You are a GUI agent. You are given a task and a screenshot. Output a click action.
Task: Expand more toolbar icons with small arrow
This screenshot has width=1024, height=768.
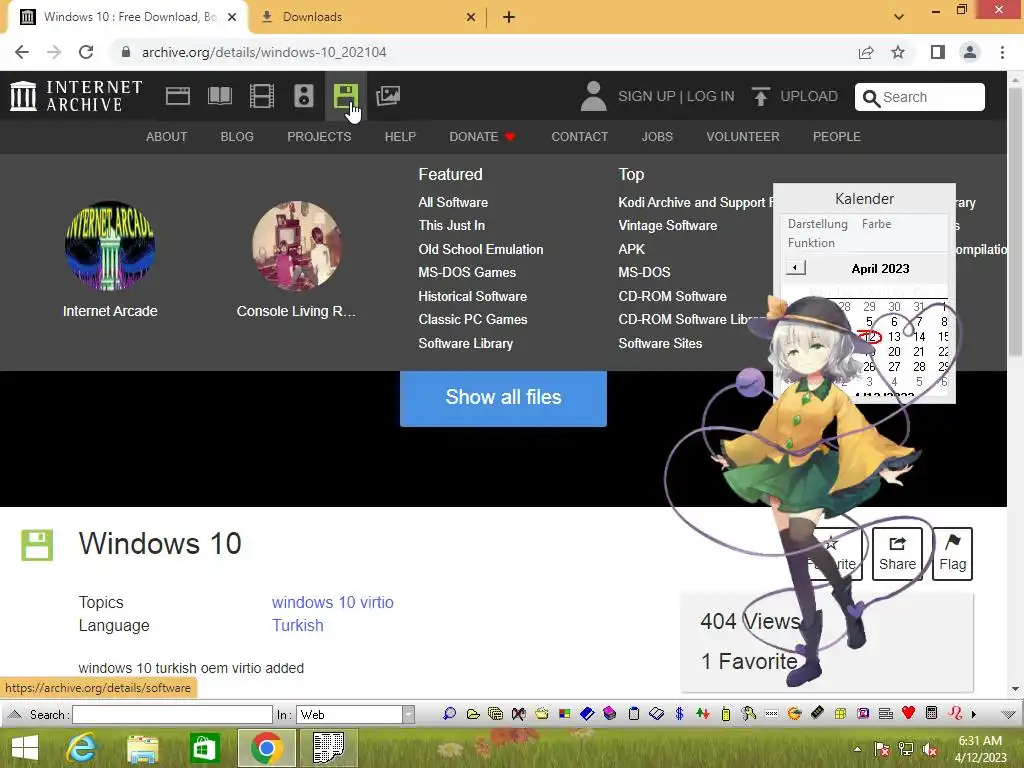974,714
